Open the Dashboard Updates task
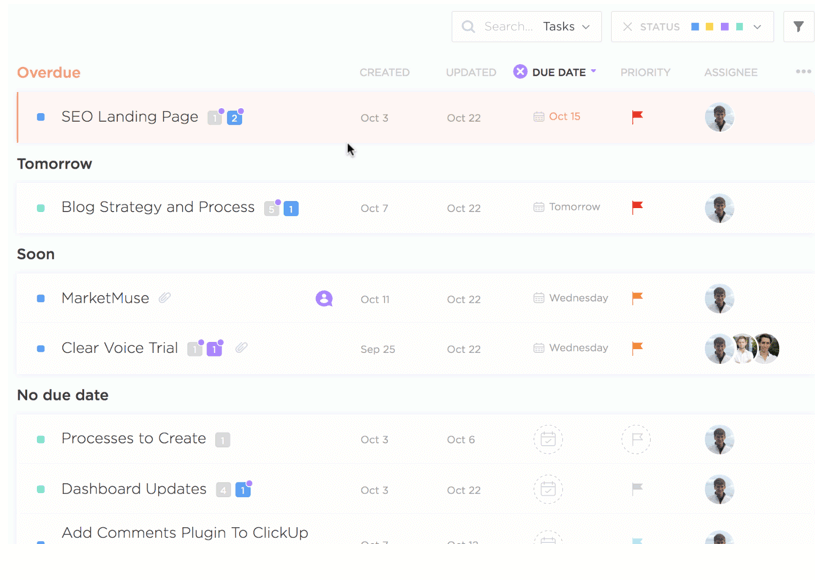The width and height of the screenshot is (815, 580). pos(134,489)
